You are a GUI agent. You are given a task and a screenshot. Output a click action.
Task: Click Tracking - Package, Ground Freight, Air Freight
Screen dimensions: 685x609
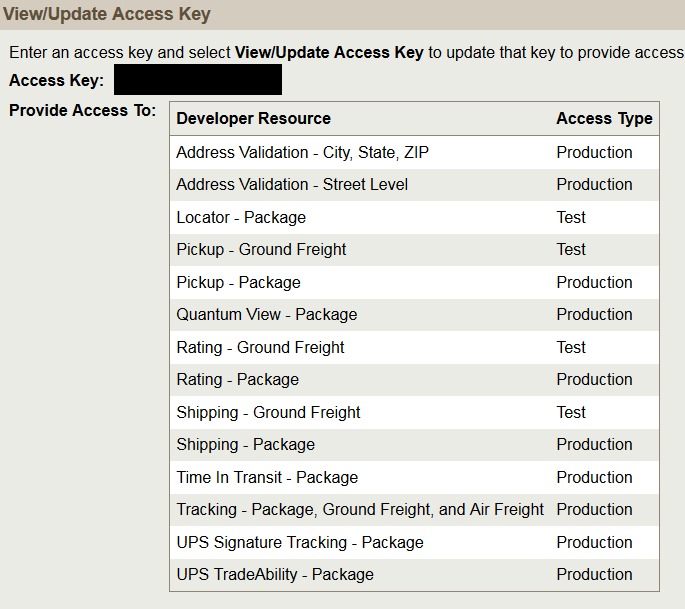[x=360, y=509]
